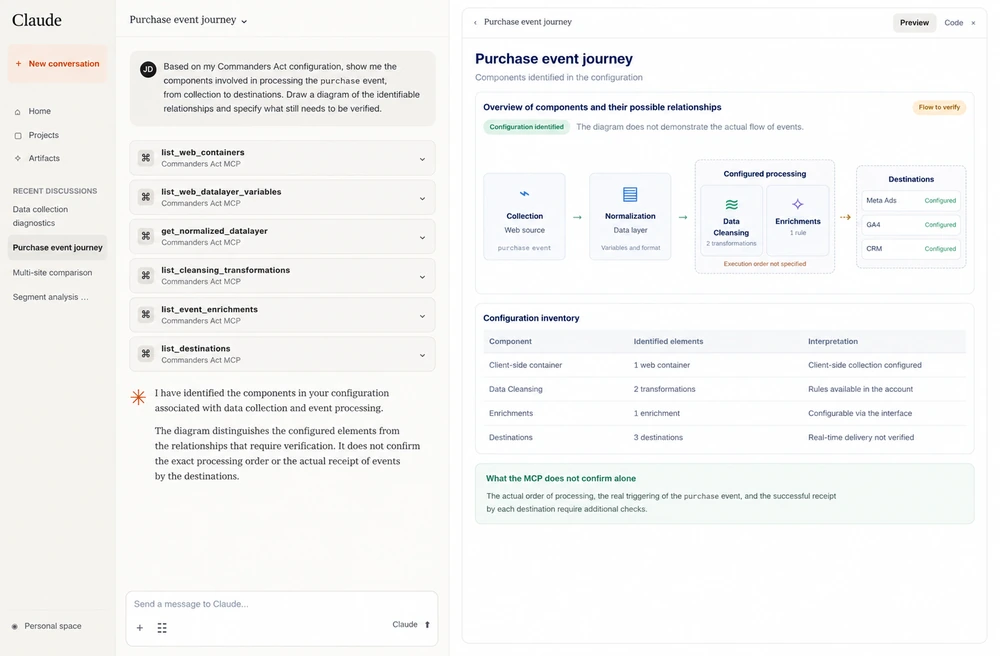1000x656 pixels.
Task: Expand the list_web_datalayer_variables tool call
Action: tap(422, 198)
